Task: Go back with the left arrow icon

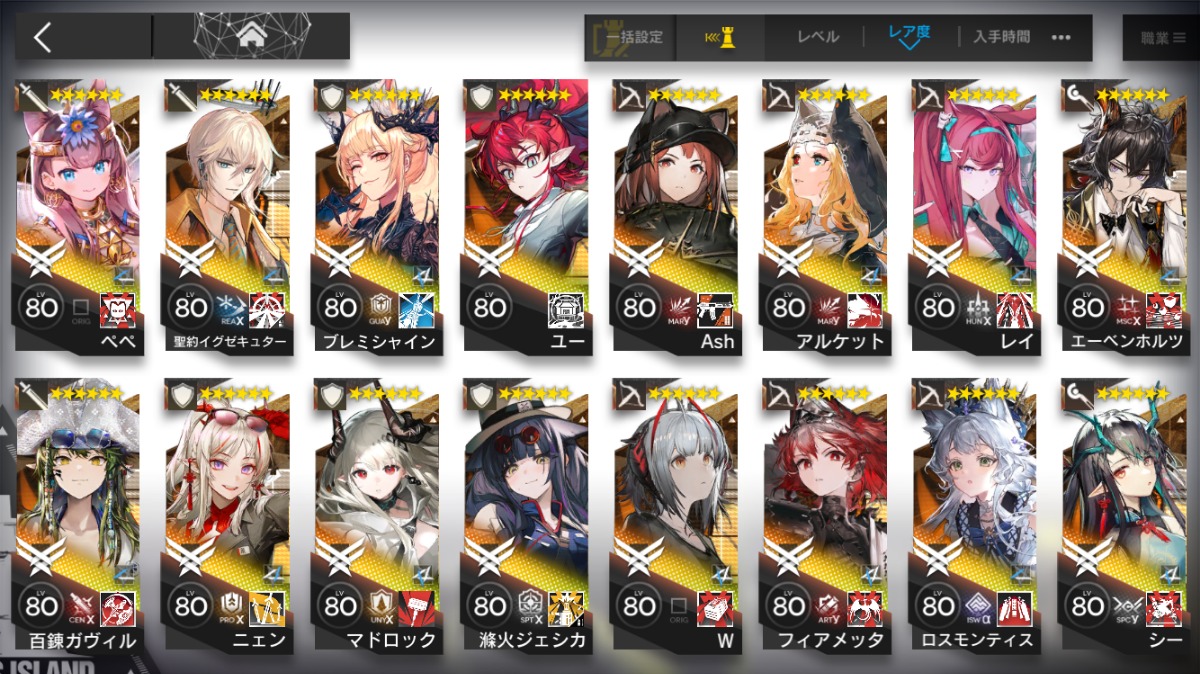Action: [42, 37]
